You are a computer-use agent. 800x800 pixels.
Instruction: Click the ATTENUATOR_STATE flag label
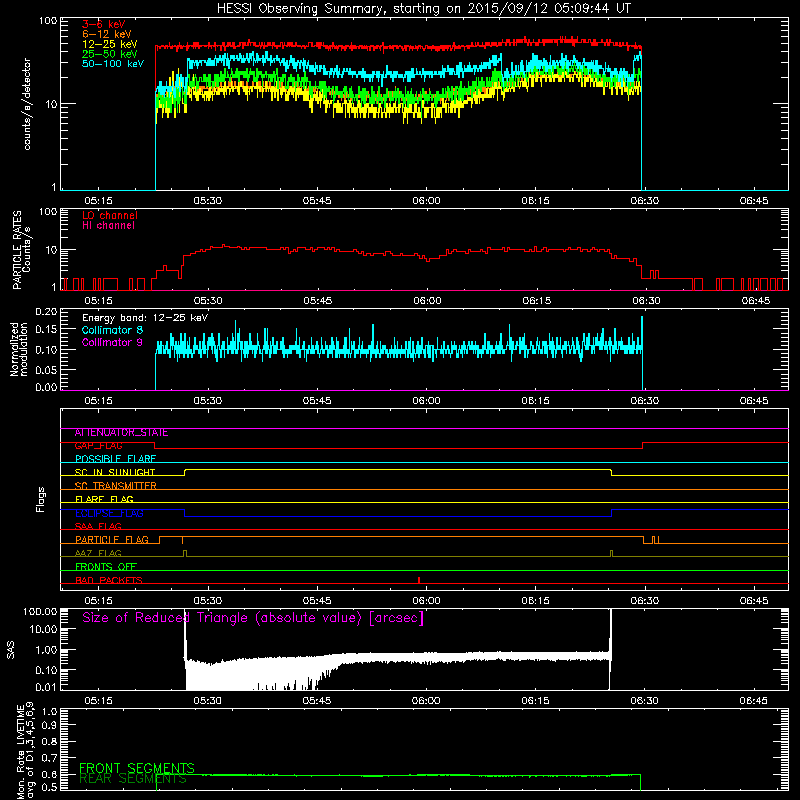tap(121, 433)
